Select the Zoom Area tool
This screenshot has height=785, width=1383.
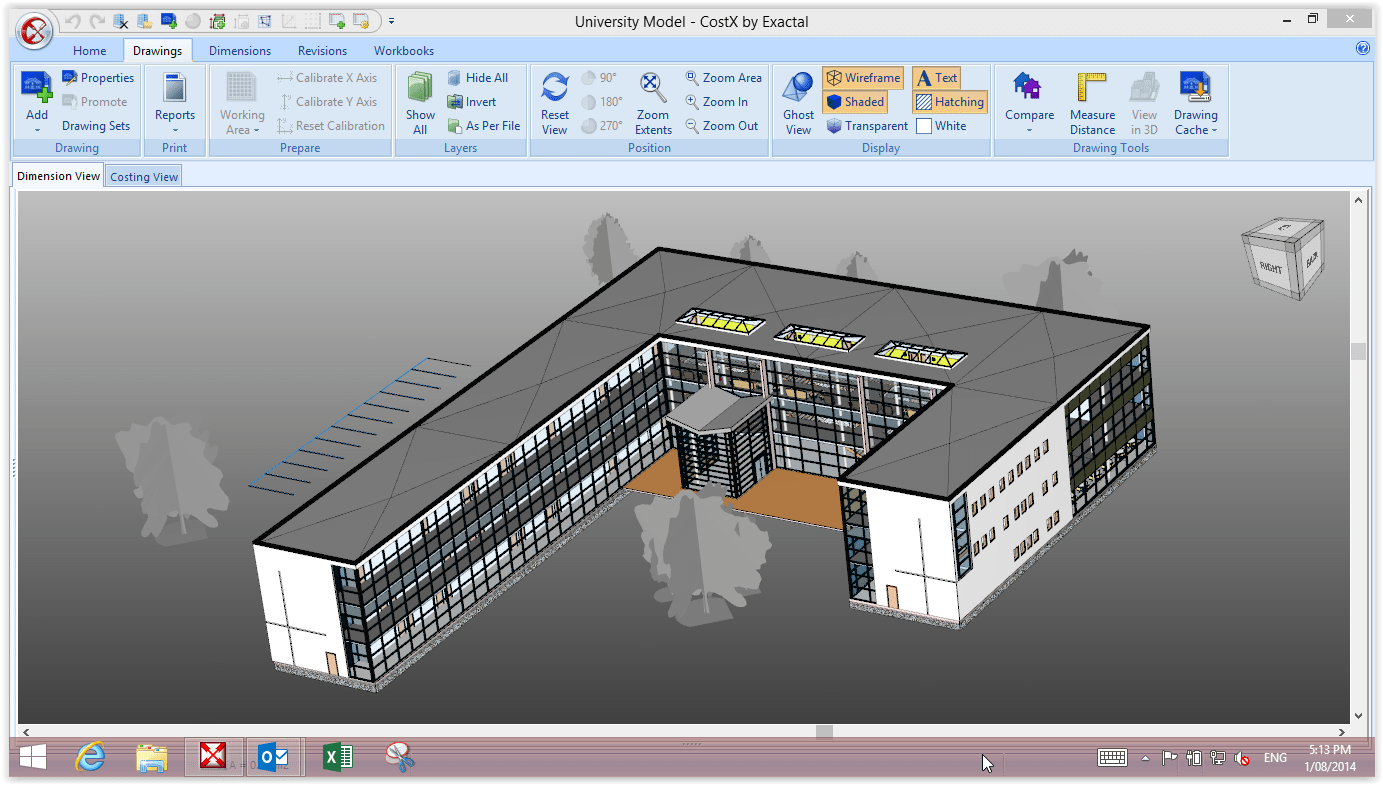point(724,78)
